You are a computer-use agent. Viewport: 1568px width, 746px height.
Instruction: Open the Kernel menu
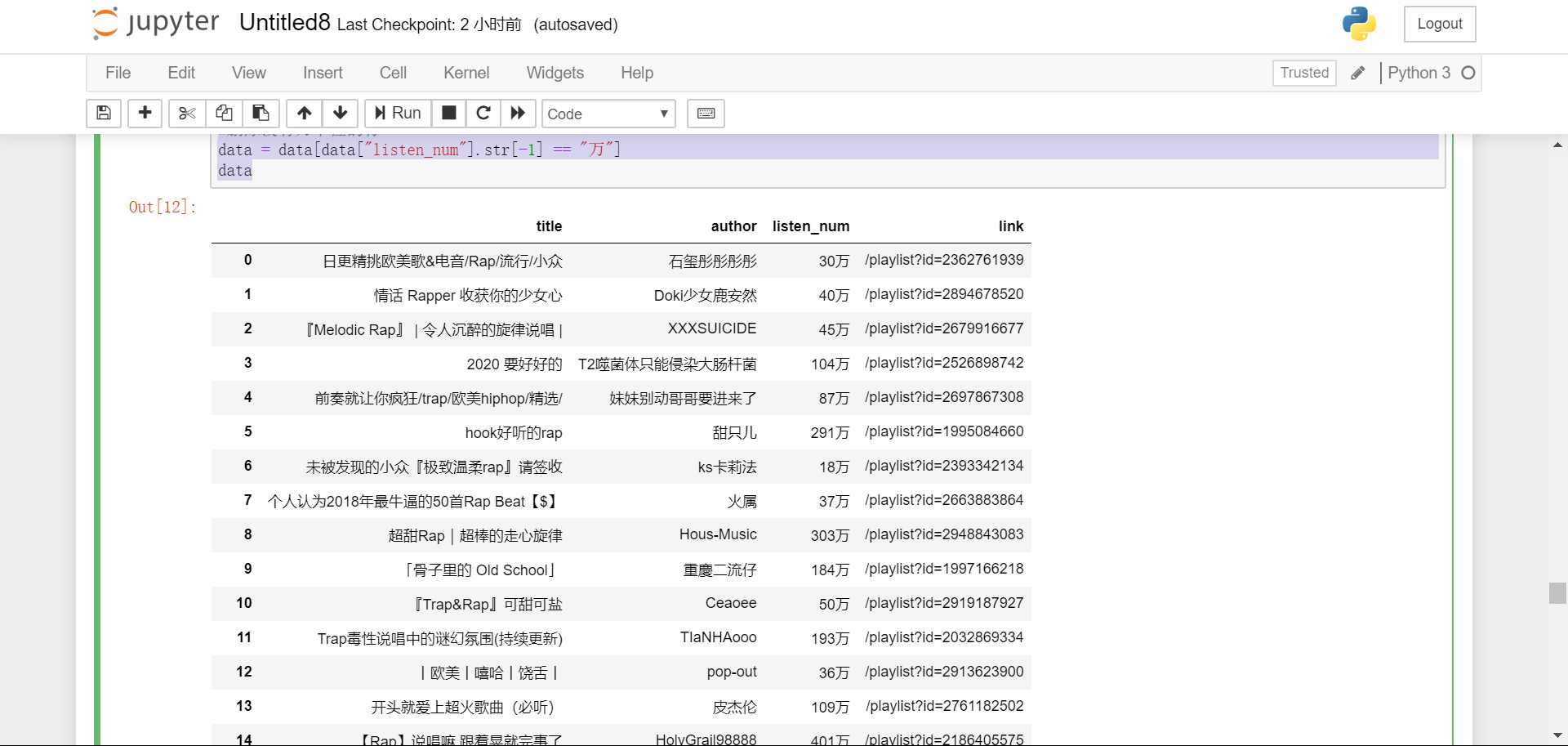pyautogui.click(x=466, y=73)
